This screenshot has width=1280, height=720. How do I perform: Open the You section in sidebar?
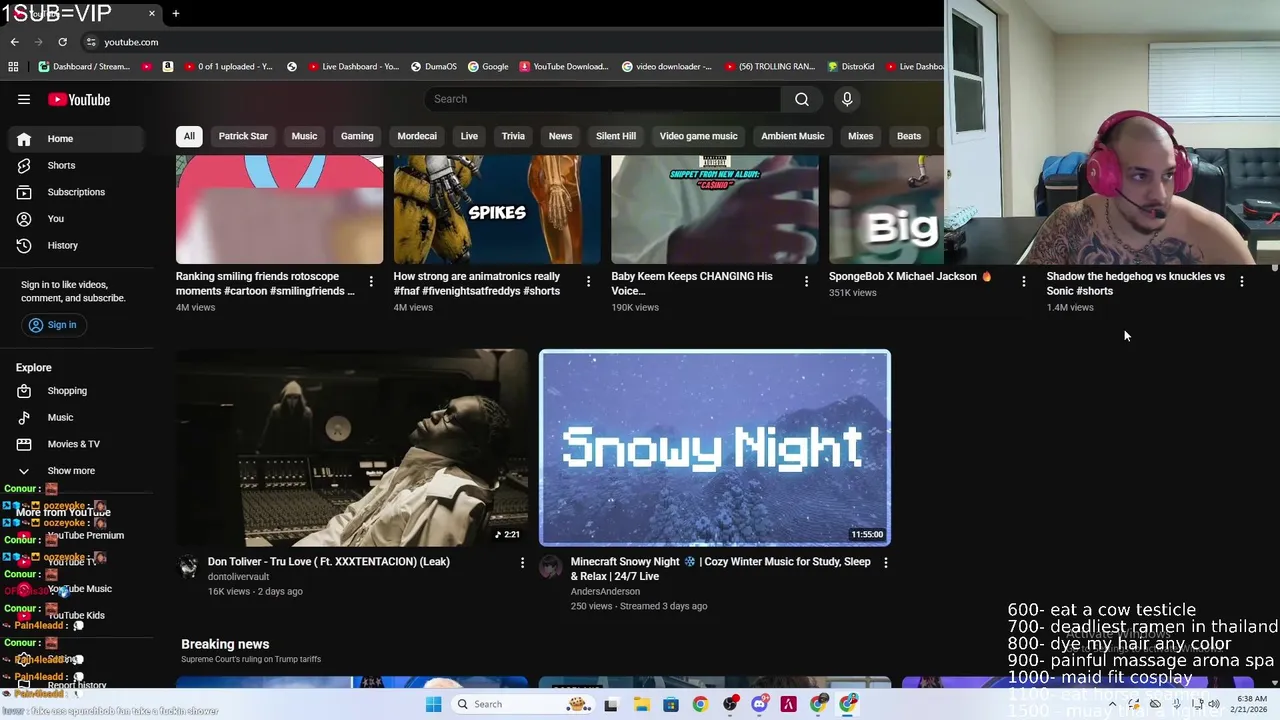click(76, 218)
